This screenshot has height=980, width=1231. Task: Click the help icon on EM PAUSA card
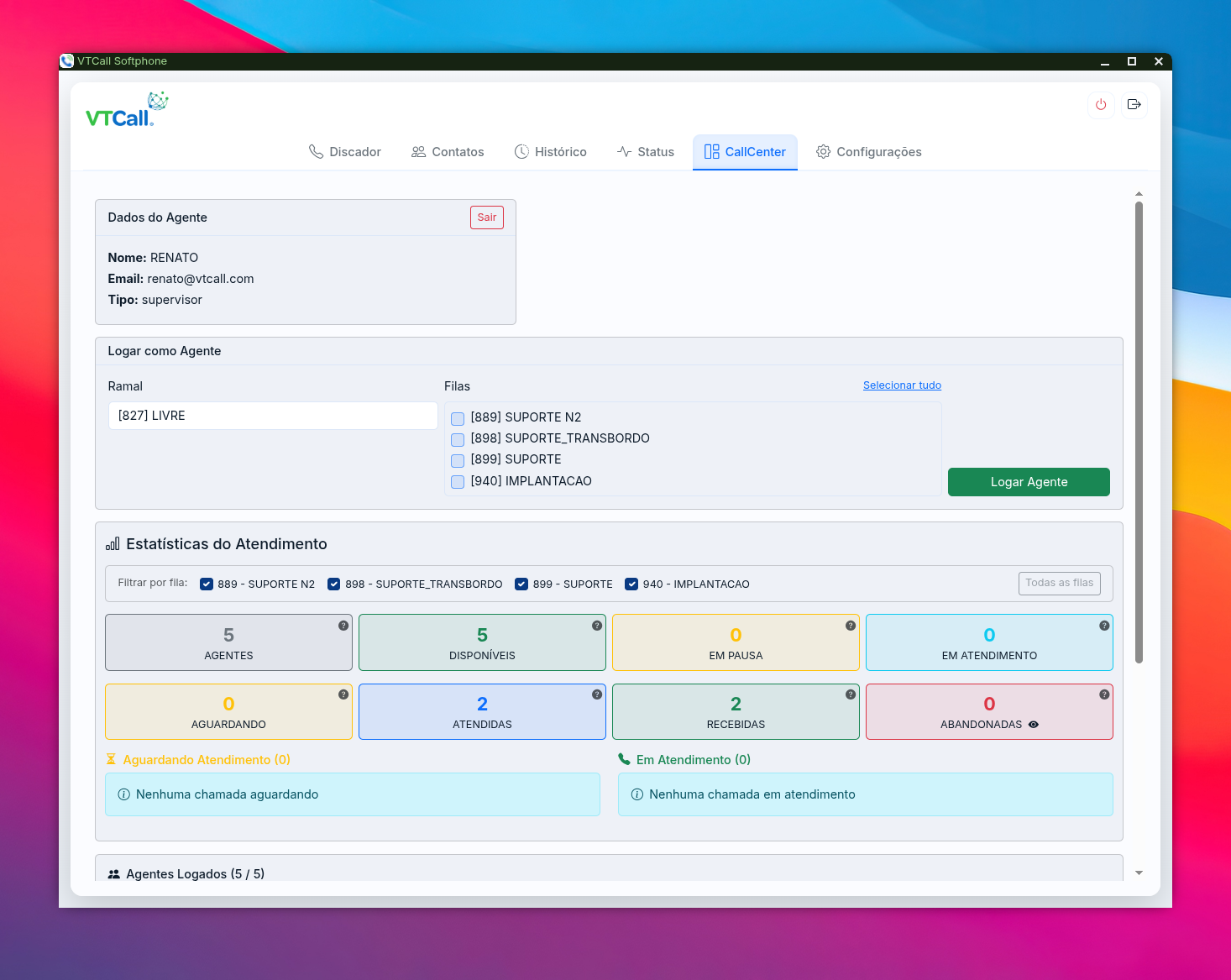click(x=851, y=626)
